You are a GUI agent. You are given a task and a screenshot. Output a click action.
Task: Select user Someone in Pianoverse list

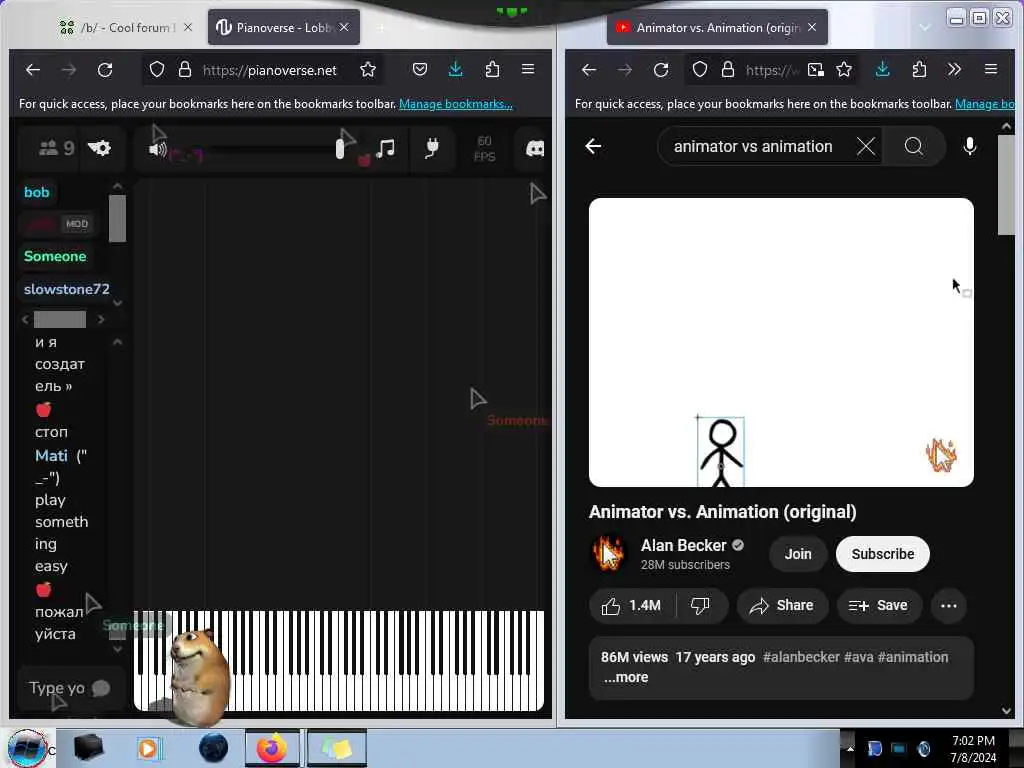(55, 256)
